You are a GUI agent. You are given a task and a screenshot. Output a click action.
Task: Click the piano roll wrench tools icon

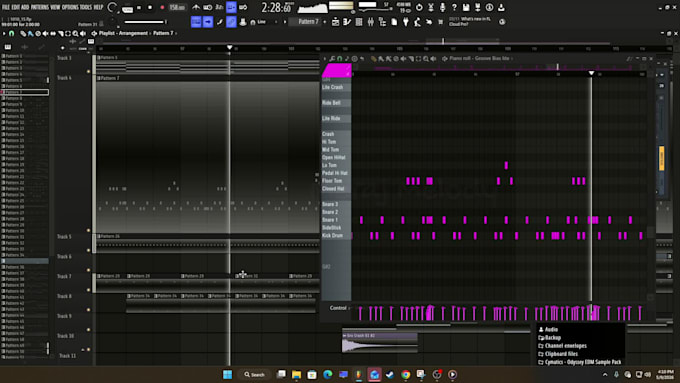coord(332,59)
